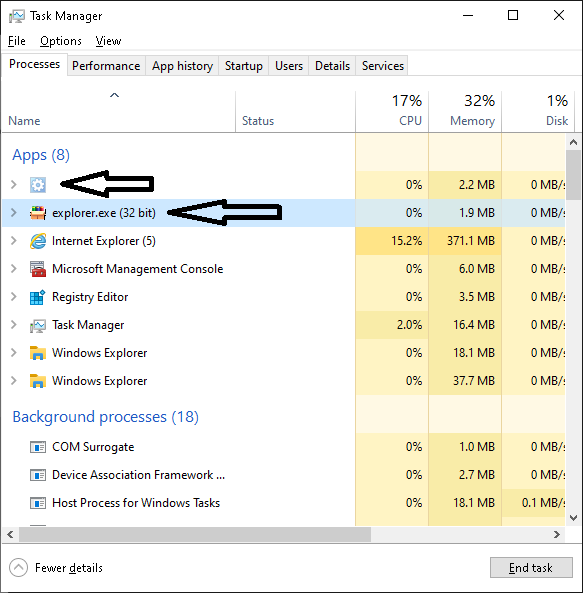
Task: Sort by the Memory column header
Action: click(x=465, y=112)
